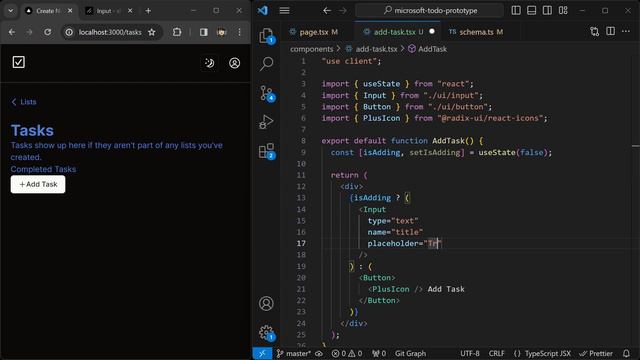Click add-task.tsx in the breadcrumb
This screenshot has height=360, width=640.
point(376,49)
